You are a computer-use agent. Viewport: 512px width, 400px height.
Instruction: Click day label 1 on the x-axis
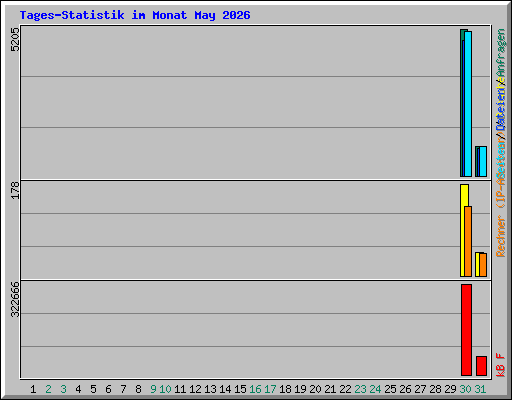(33, 389)
